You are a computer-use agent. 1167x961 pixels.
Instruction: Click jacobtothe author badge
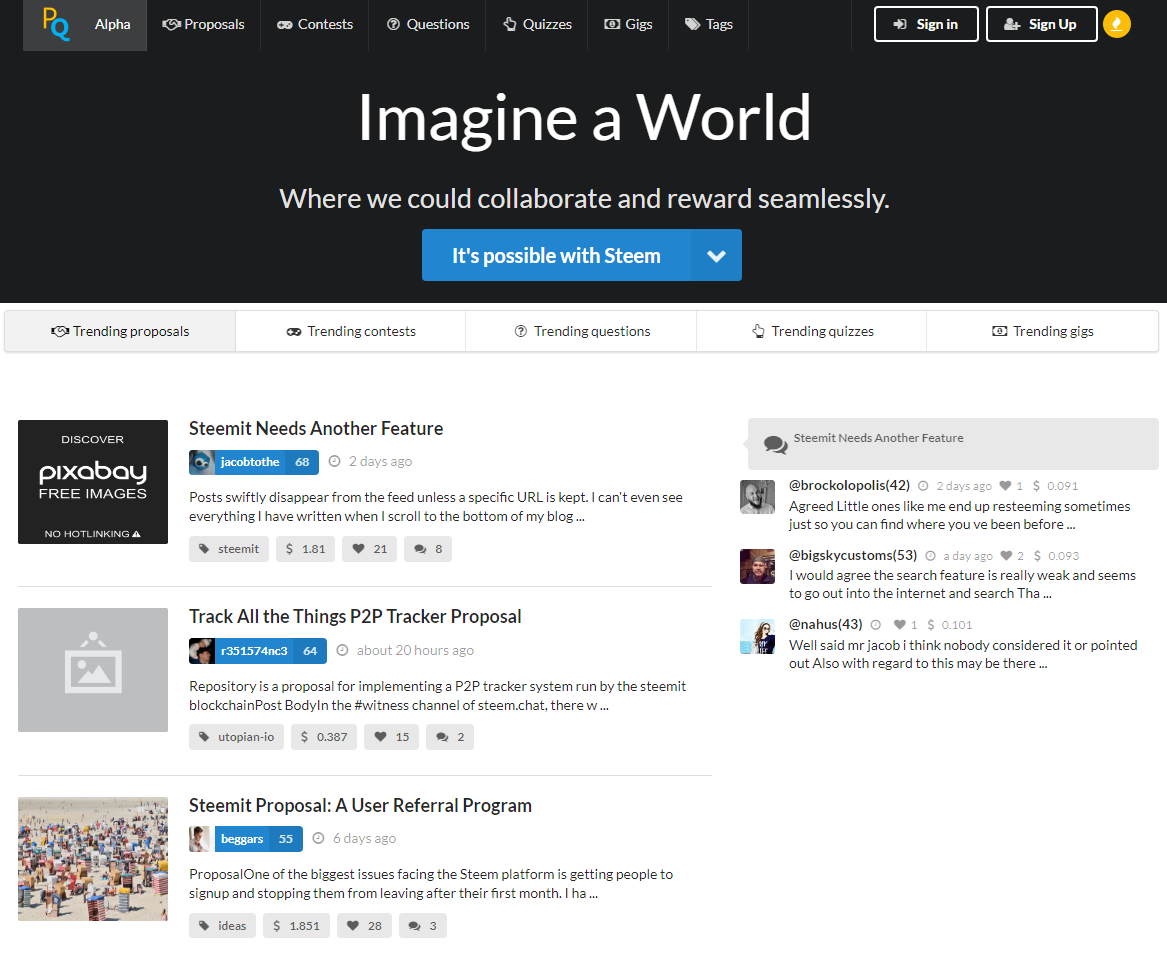254,462
